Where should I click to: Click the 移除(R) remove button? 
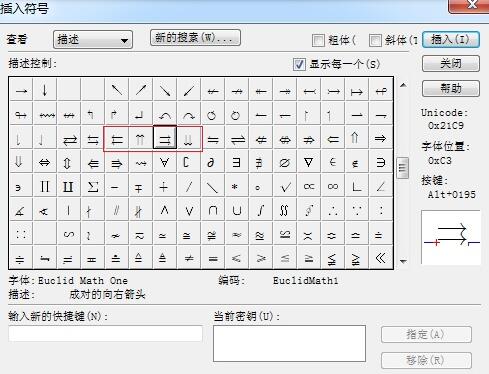pos(426,360)
